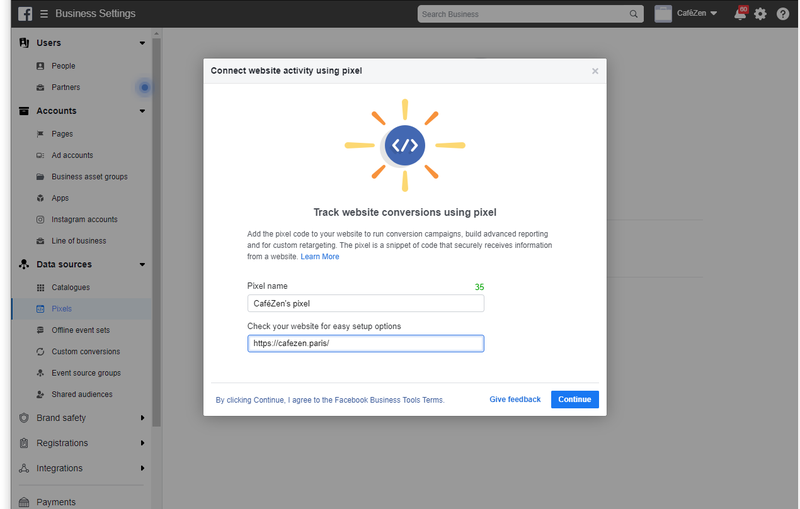This screenshot has width=800, height=509.
Task: Click the Pages flag icon
Action: 40,134
